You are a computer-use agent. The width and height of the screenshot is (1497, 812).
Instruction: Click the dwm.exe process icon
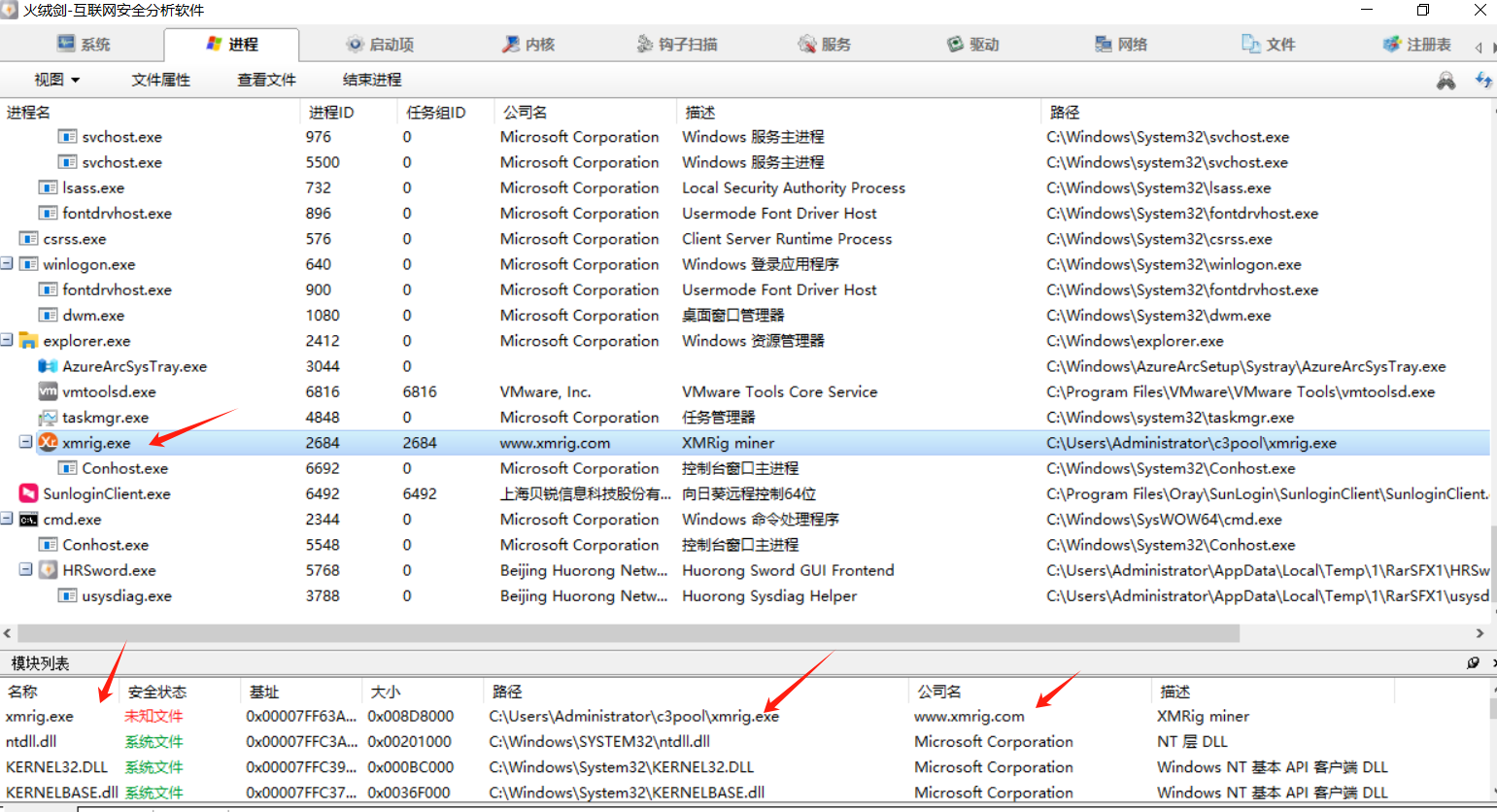pos(48,315)
